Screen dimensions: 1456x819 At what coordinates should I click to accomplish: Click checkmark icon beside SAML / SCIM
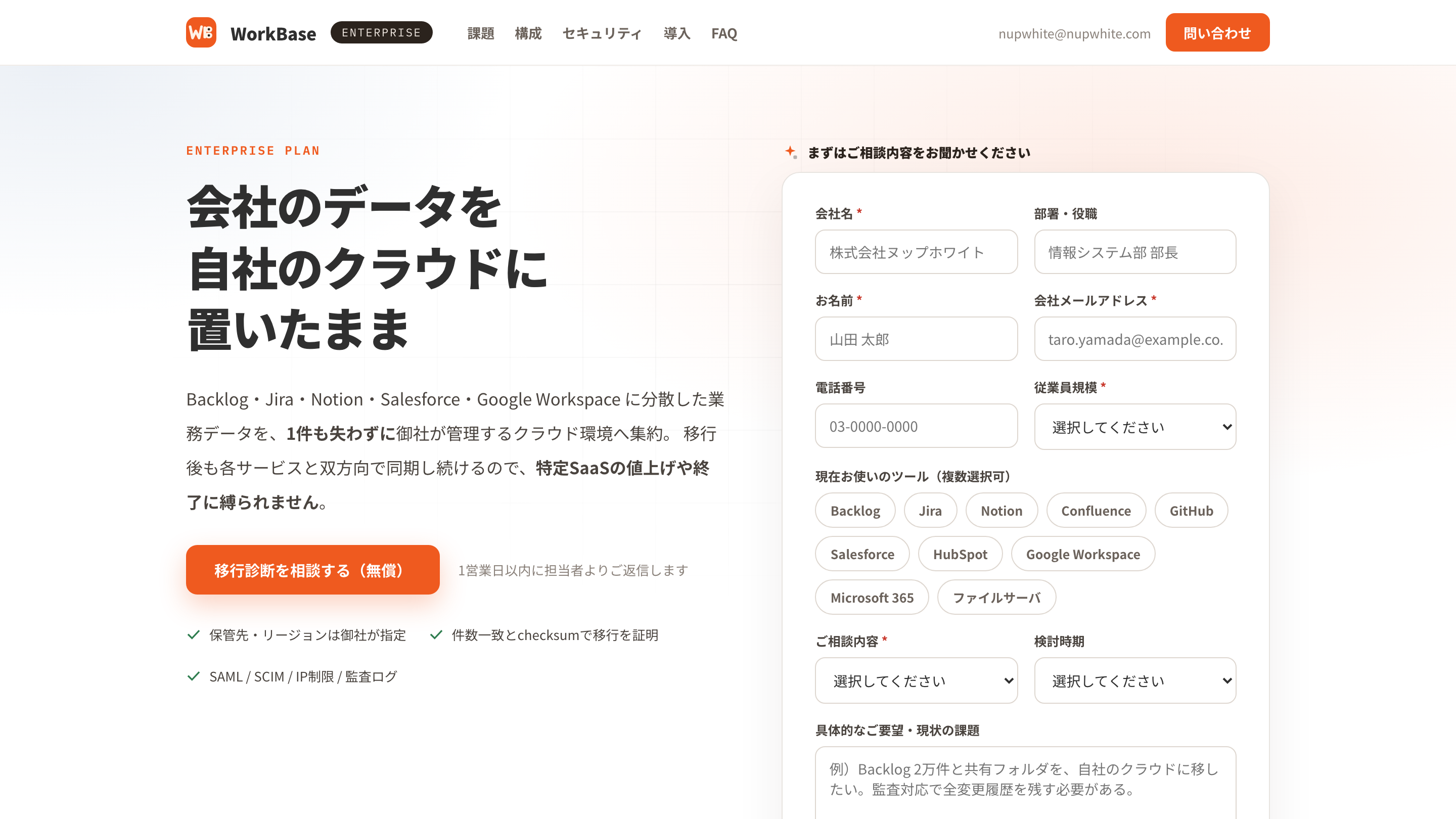click(x=193, y=676)
